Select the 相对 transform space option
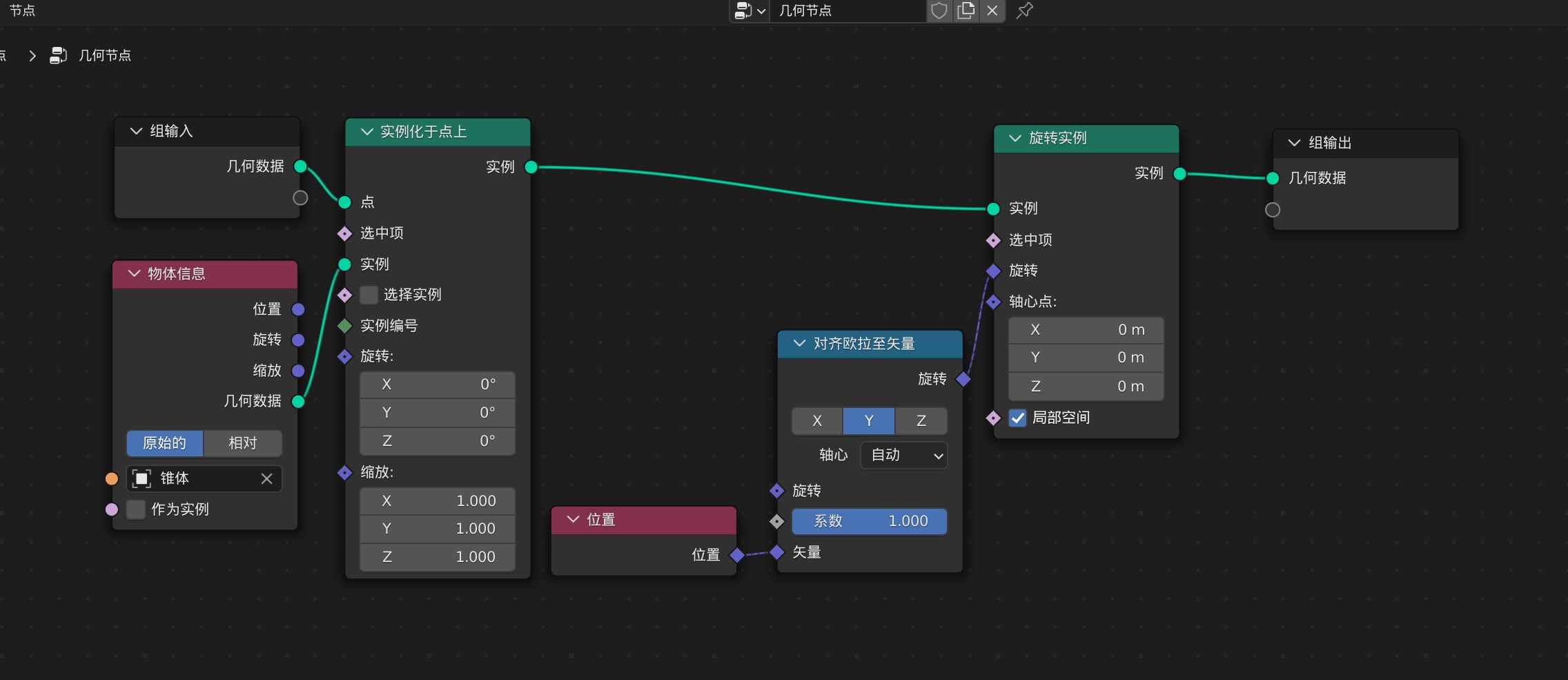 [x=243, y=443]
